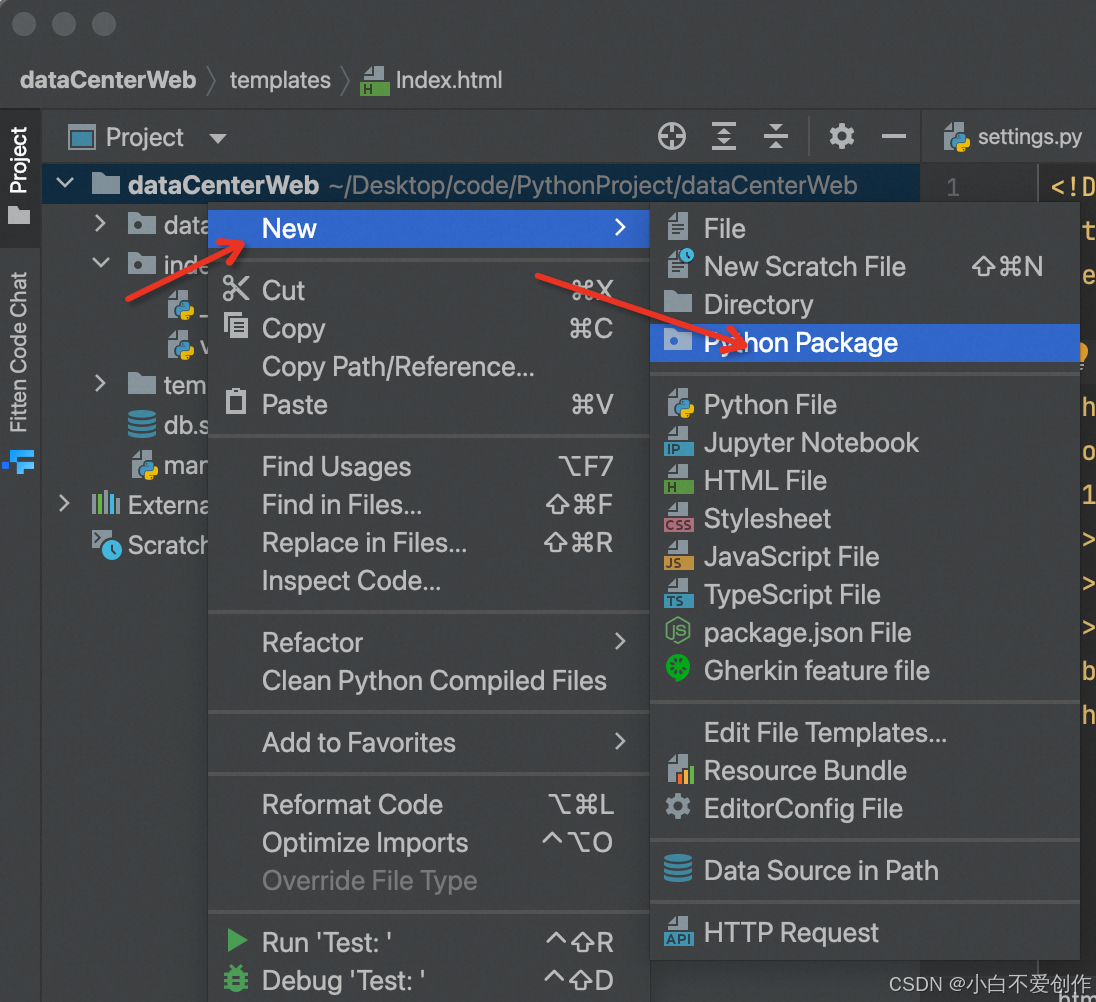This screenshot has width=1096, height=1002.
Task: Choose Copy from the context menu
Action: 428,328
